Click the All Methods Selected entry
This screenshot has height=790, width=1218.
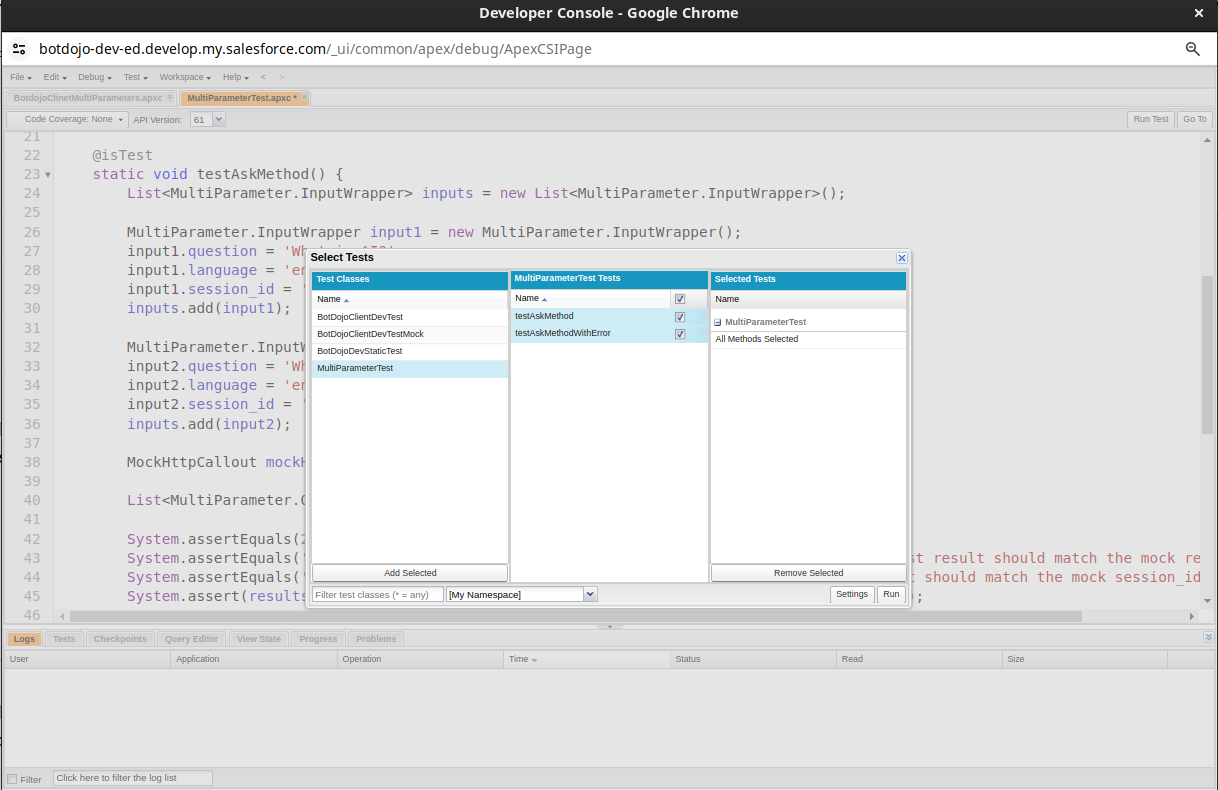tap(808, 340)
